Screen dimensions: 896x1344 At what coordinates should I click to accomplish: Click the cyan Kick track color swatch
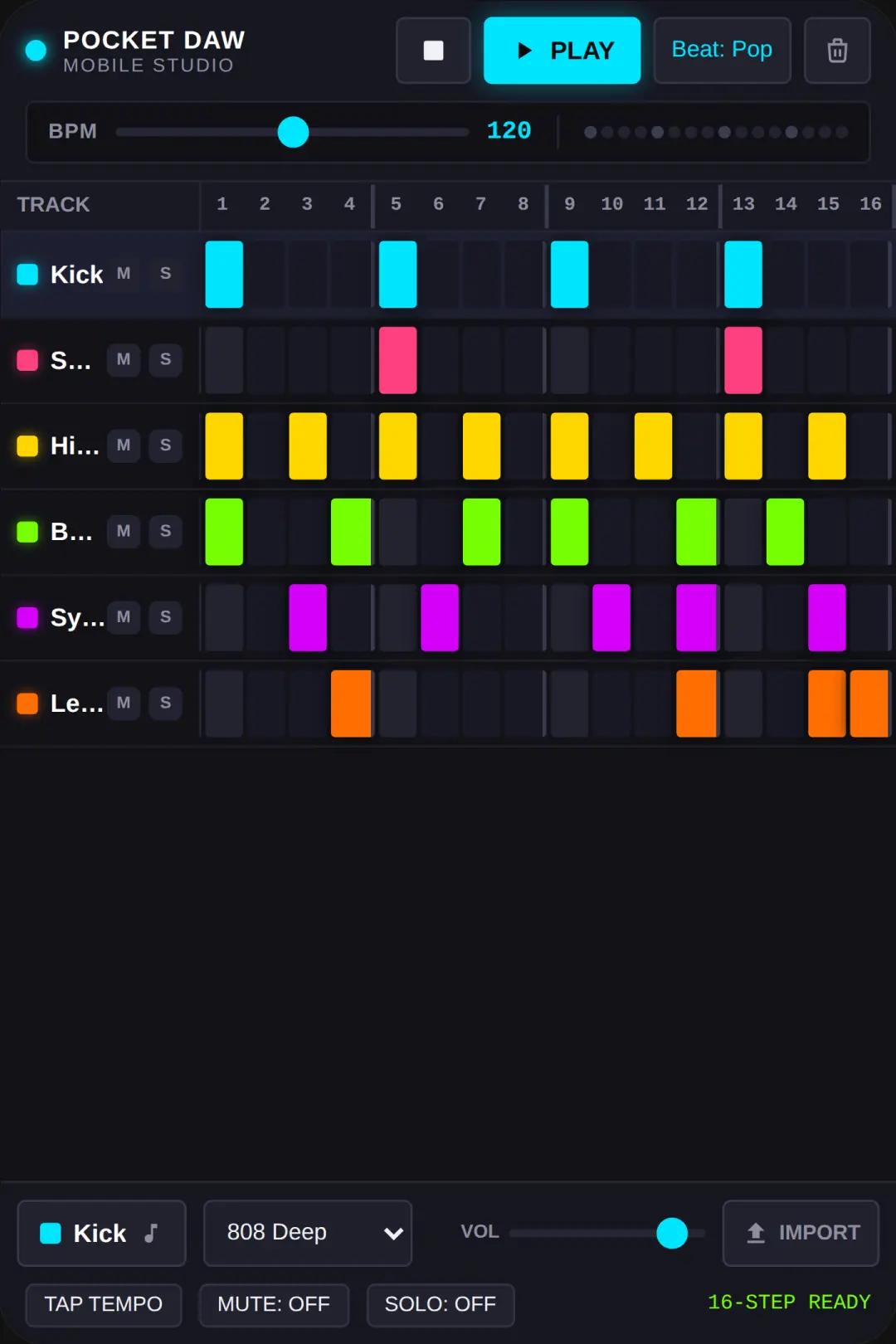tap(27, 275)
